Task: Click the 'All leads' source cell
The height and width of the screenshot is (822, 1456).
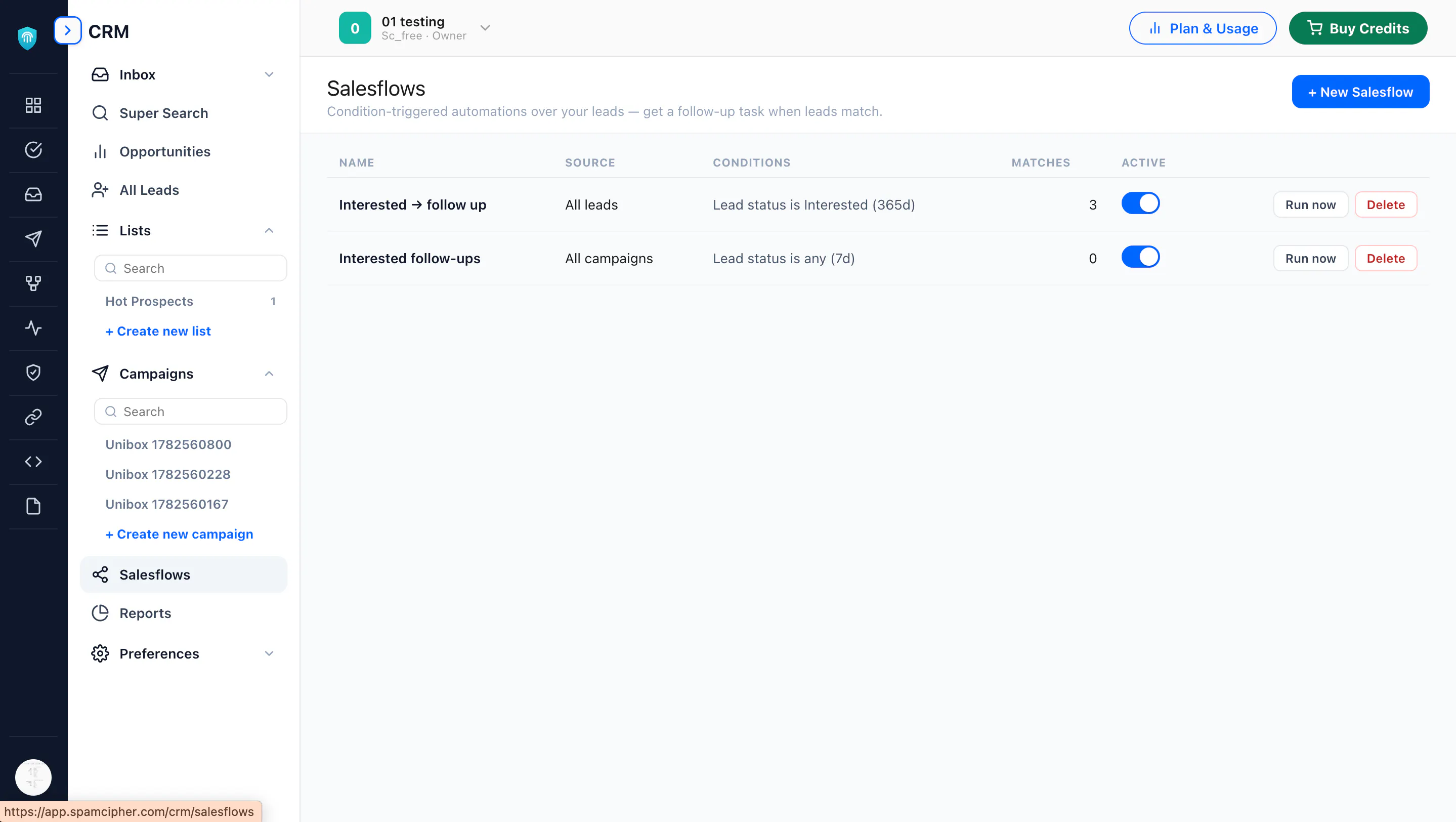Action: point(591,204)
